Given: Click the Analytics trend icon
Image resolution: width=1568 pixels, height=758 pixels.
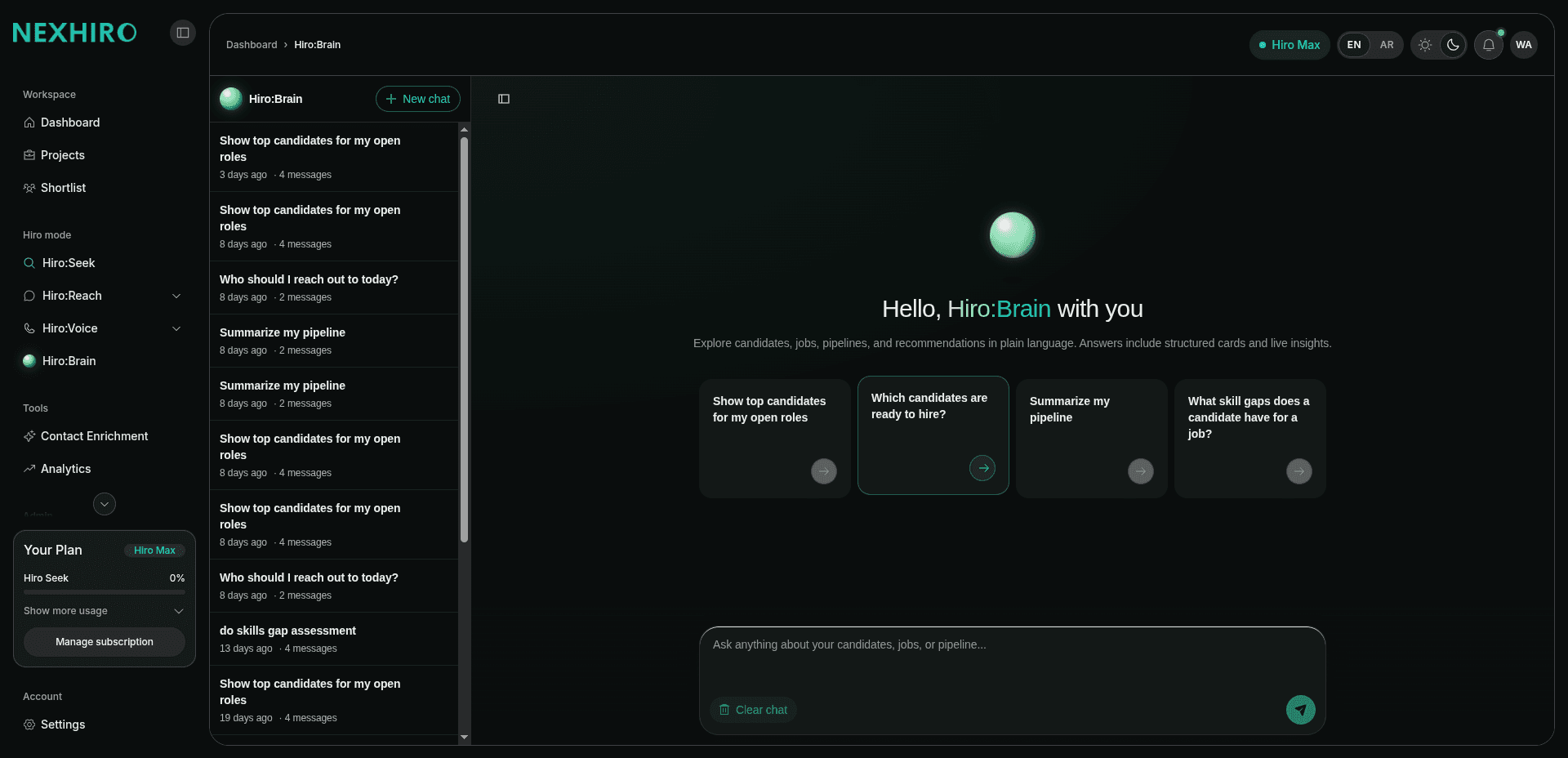Looking at the screenshot, I should [x=29, y=469].
